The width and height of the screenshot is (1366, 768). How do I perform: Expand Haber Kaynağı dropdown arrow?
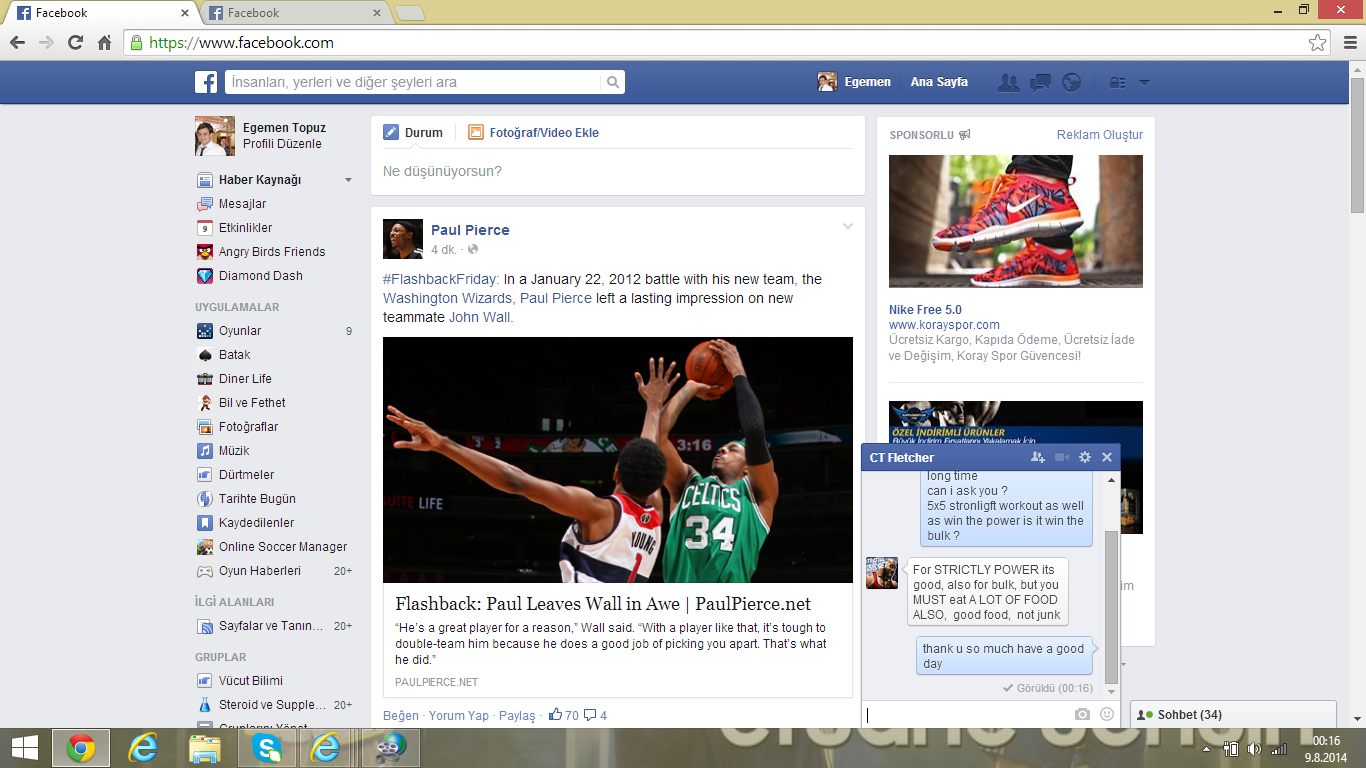[x=348, y=180]
